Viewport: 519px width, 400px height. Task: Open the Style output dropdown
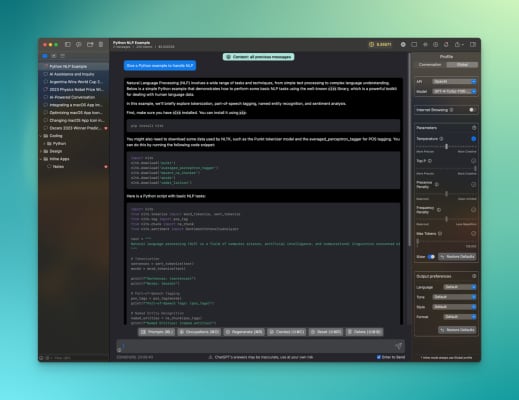[454, 307]
